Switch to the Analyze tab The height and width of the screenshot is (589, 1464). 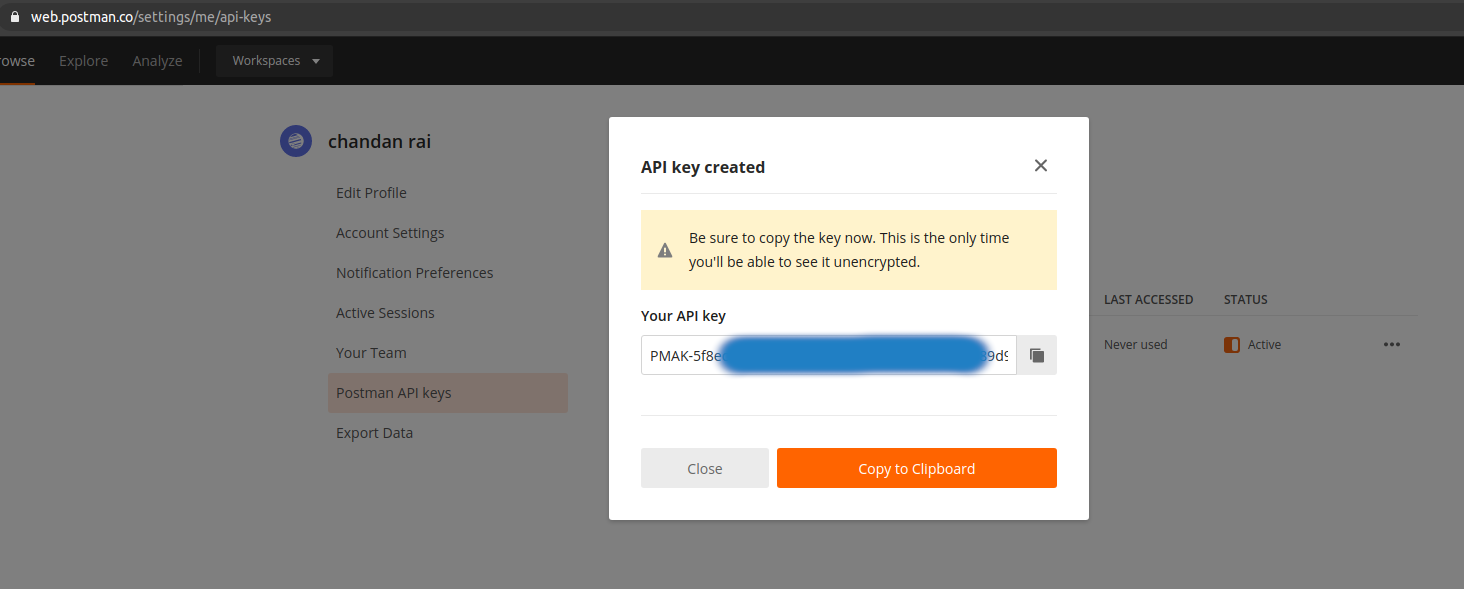pos(157,61)
